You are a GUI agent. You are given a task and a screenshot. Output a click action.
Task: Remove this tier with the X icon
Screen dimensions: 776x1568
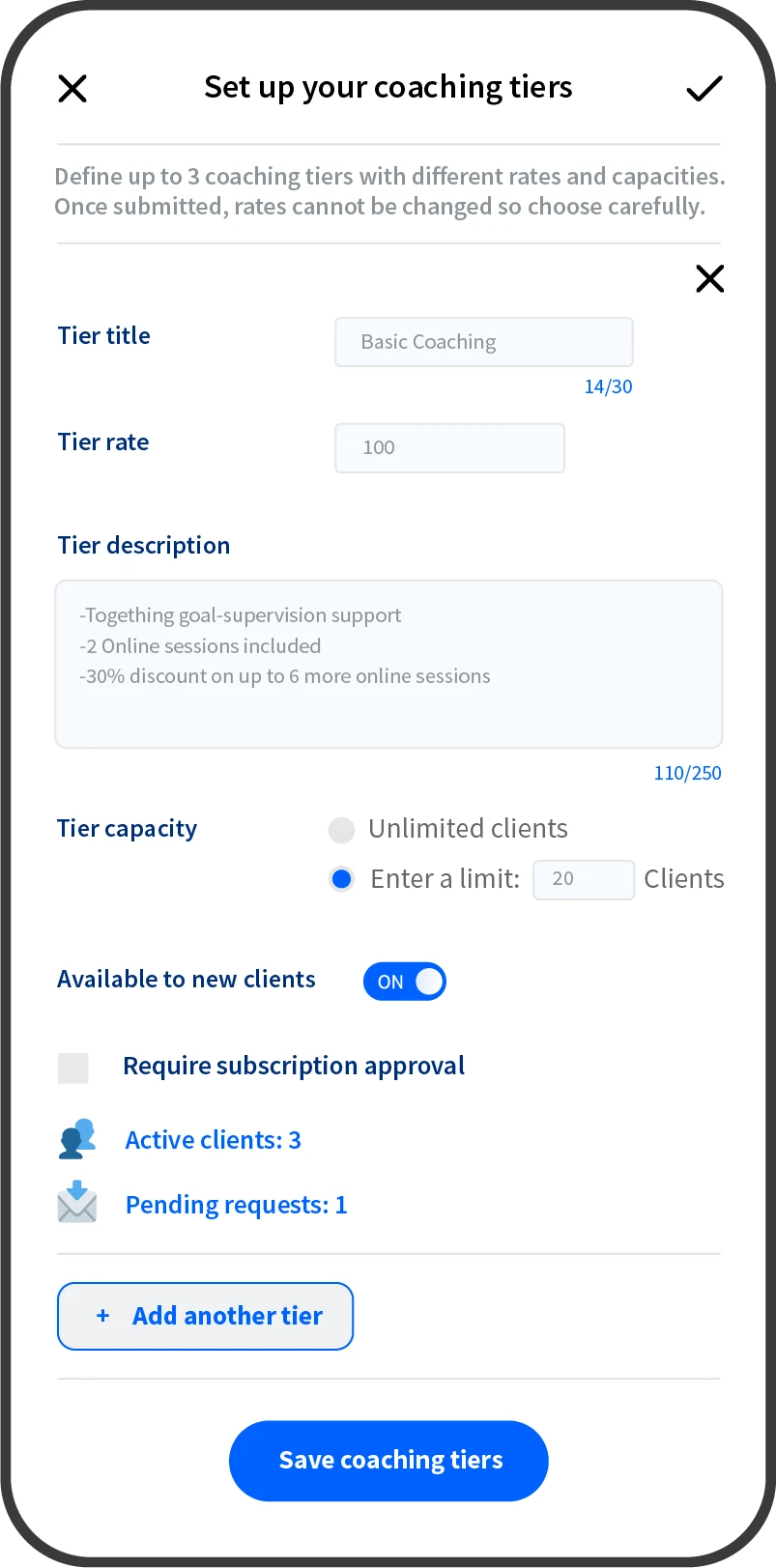point(709,279)
